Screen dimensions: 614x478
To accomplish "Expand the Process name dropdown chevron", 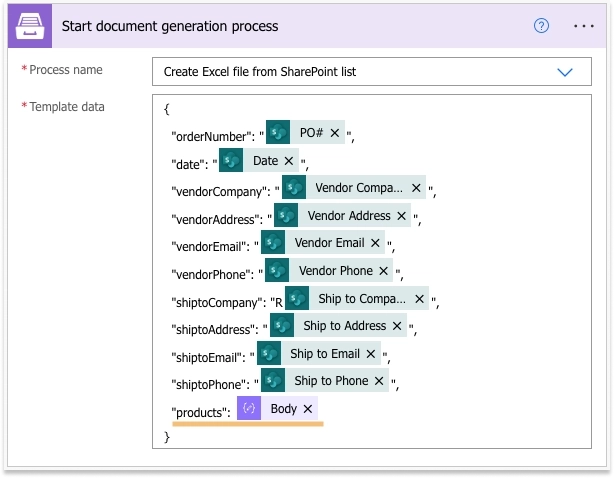I will pyautogui.click(x=565, y=72).
